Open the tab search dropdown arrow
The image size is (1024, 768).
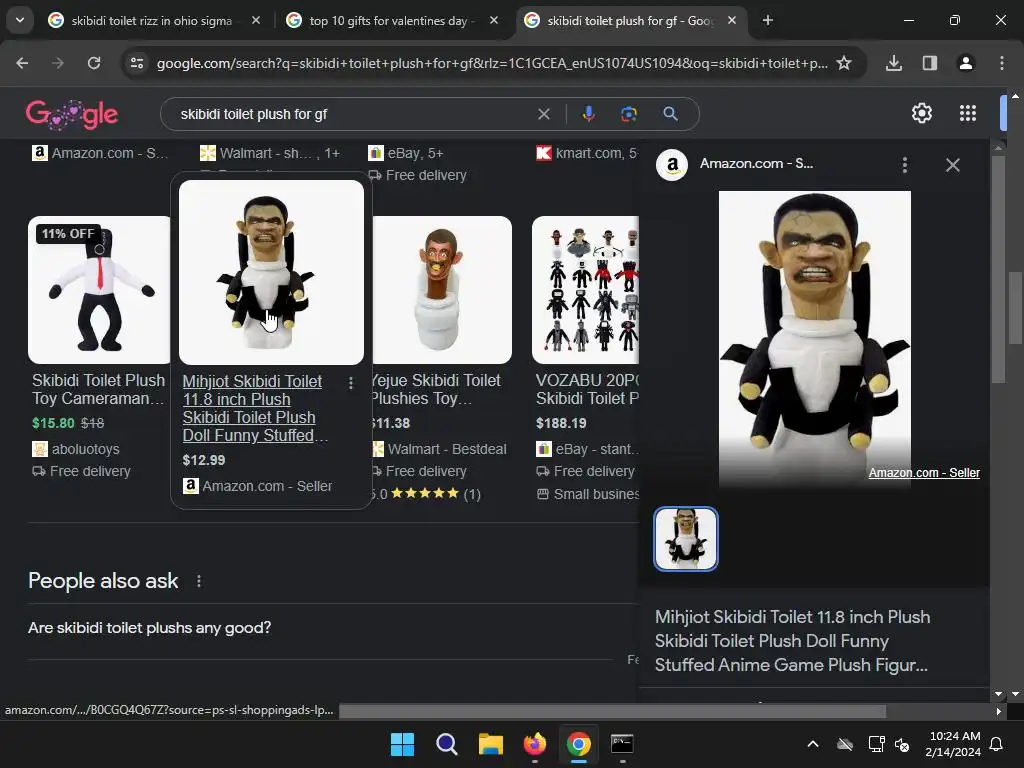[20, 20]
